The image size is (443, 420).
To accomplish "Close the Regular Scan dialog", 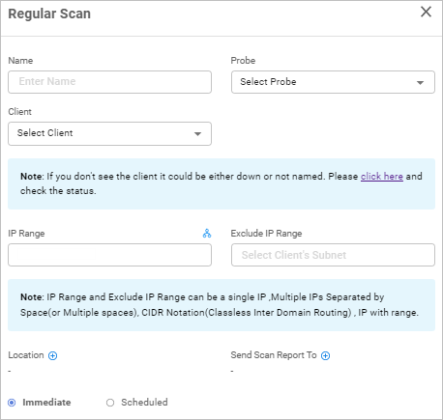I will tap(426, 12).
